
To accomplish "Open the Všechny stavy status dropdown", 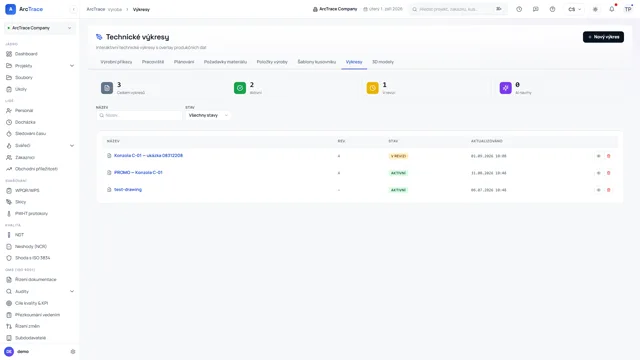I will [x=208, y=116].
